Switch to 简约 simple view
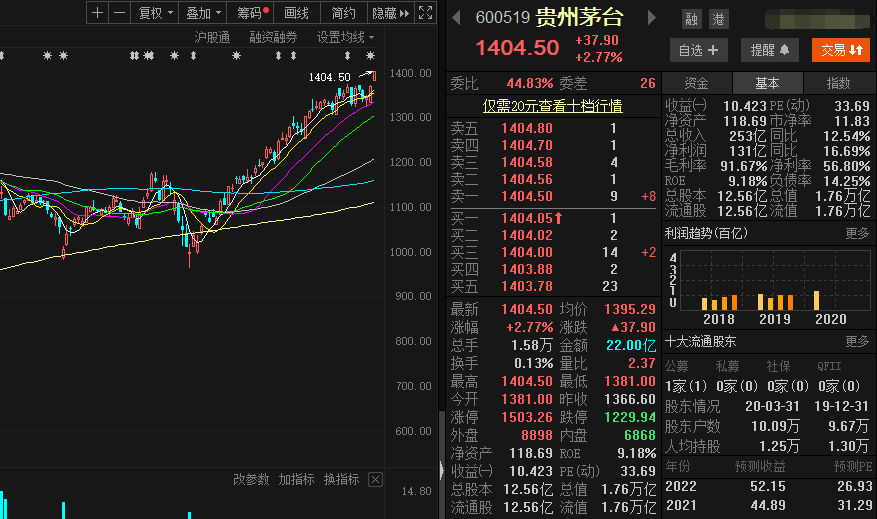Image resolution: width=877 pixels, height=519 pixels. (x=343, y=13)
